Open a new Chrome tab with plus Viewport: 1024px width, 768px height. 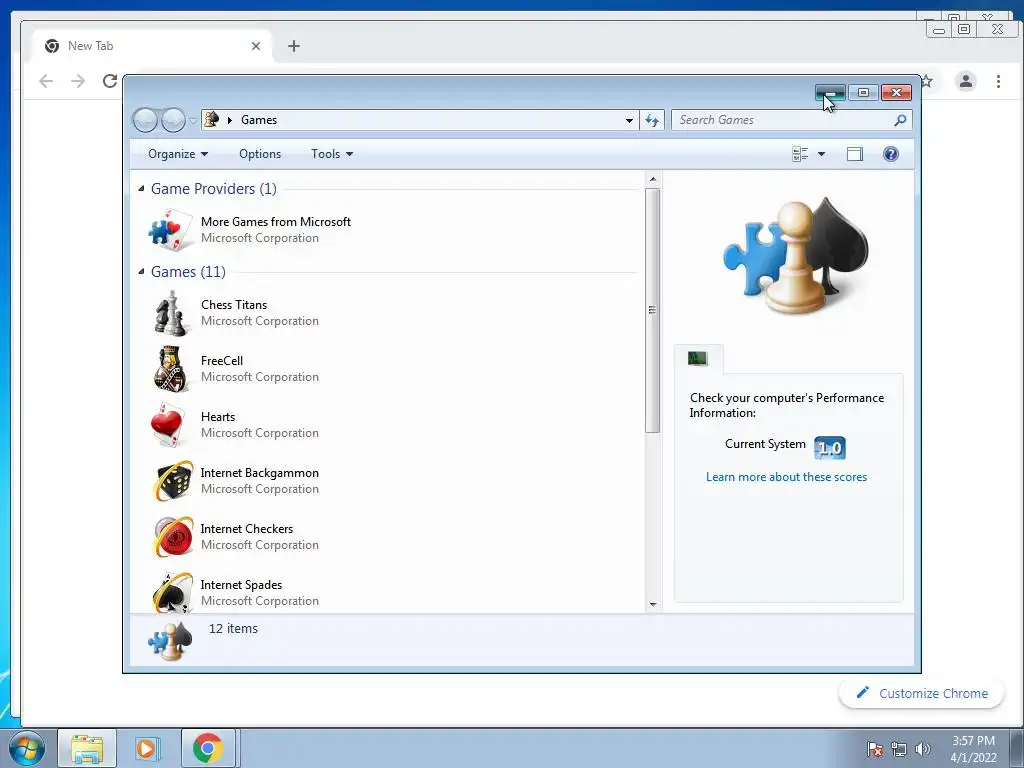tap(294, 46)
